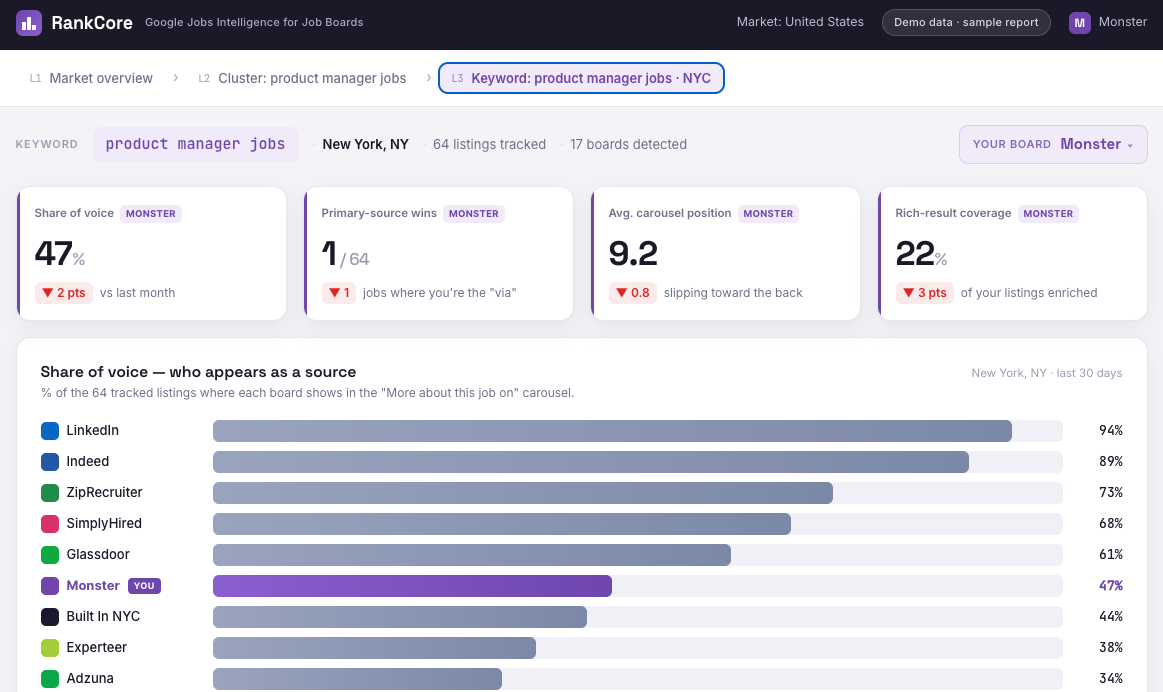1163x692 pixels.
Task: Click the purple 47% value in chart
Action: pos(1110,586)
